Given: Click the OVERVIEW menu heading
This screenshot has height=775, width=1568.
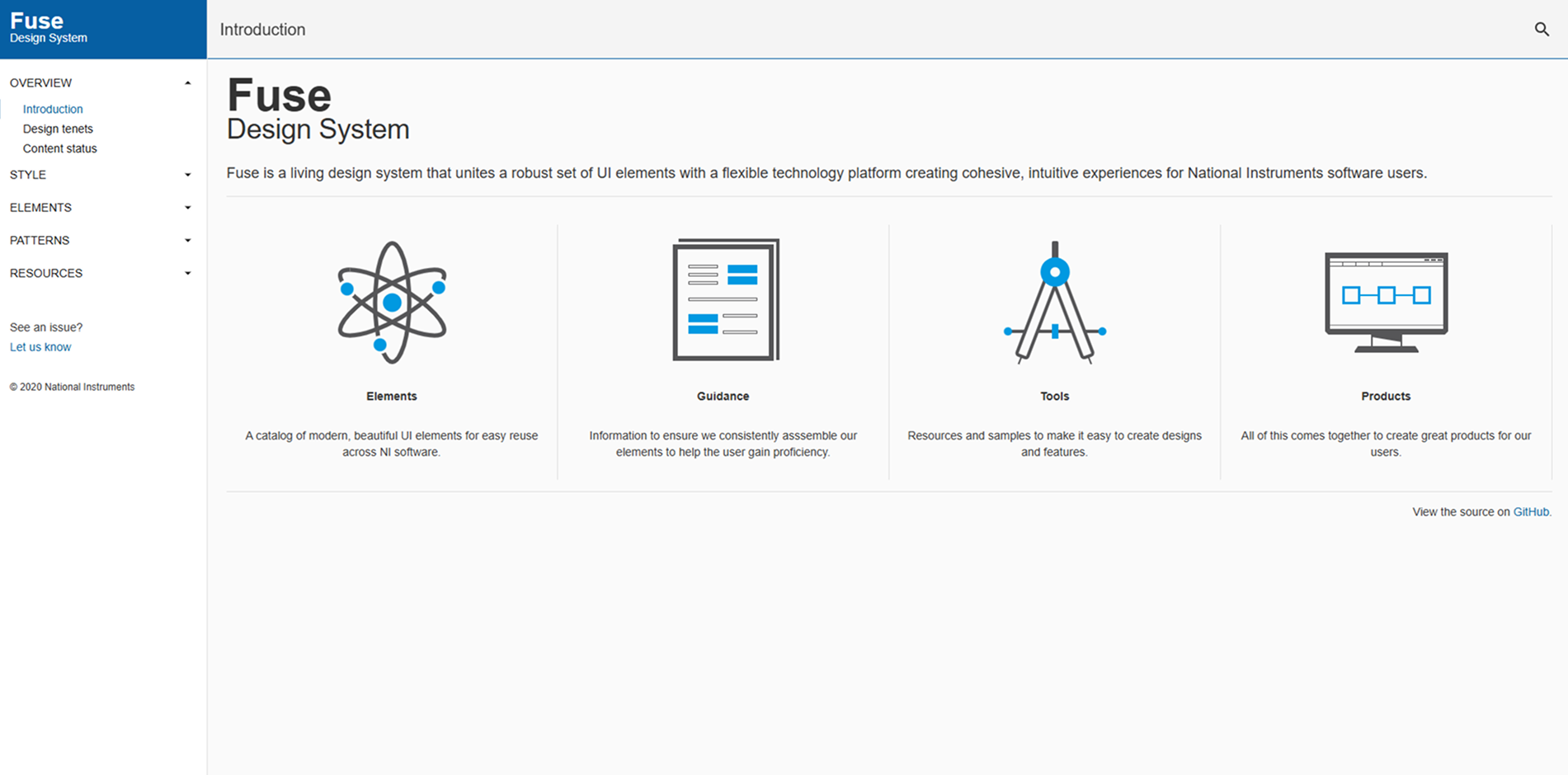Looking at the screenshot, I should point(40,82).
